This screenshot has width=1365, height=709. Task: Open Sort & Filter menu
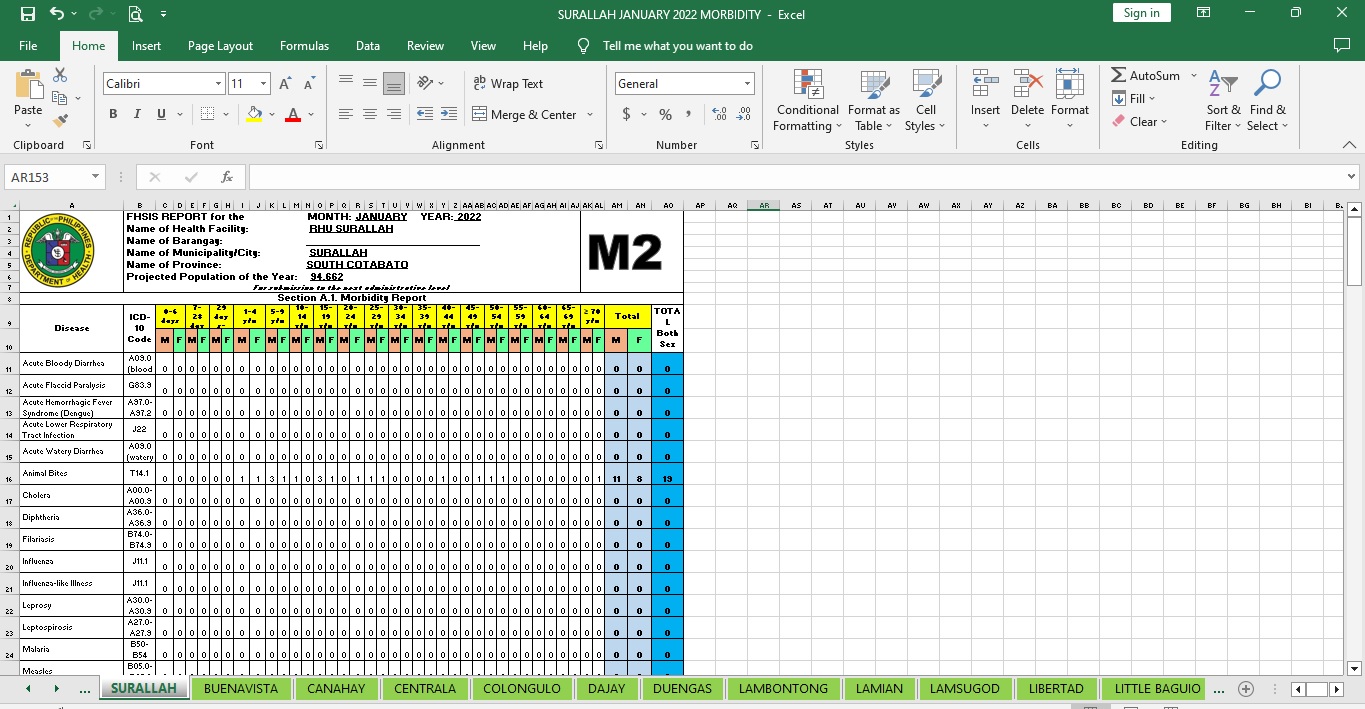click(1223, 100)
